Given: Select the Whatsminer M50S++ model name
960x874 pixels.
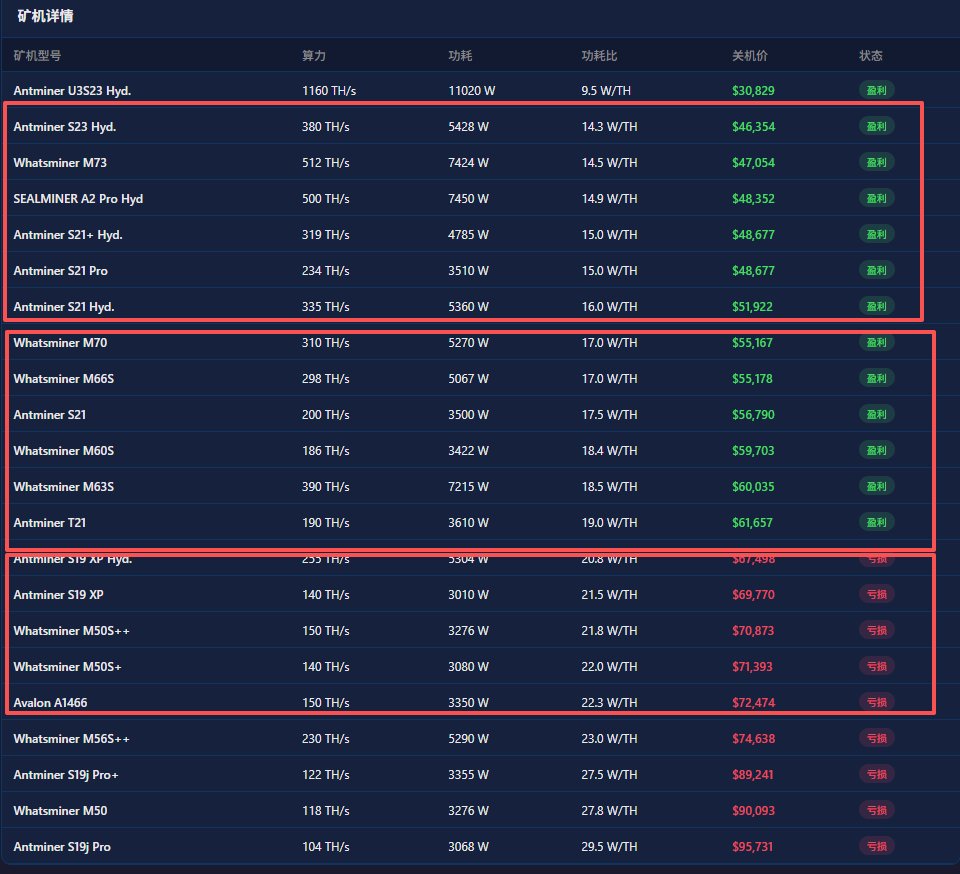Looking at the screenshot, I should pyautogui.click(x=72, y=631).
